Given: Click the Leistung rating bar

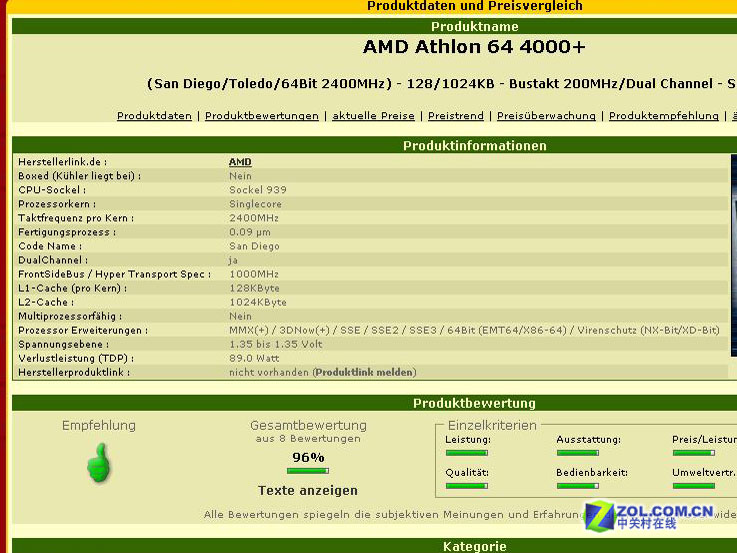Looking at the screenshot, I should 467,453.
